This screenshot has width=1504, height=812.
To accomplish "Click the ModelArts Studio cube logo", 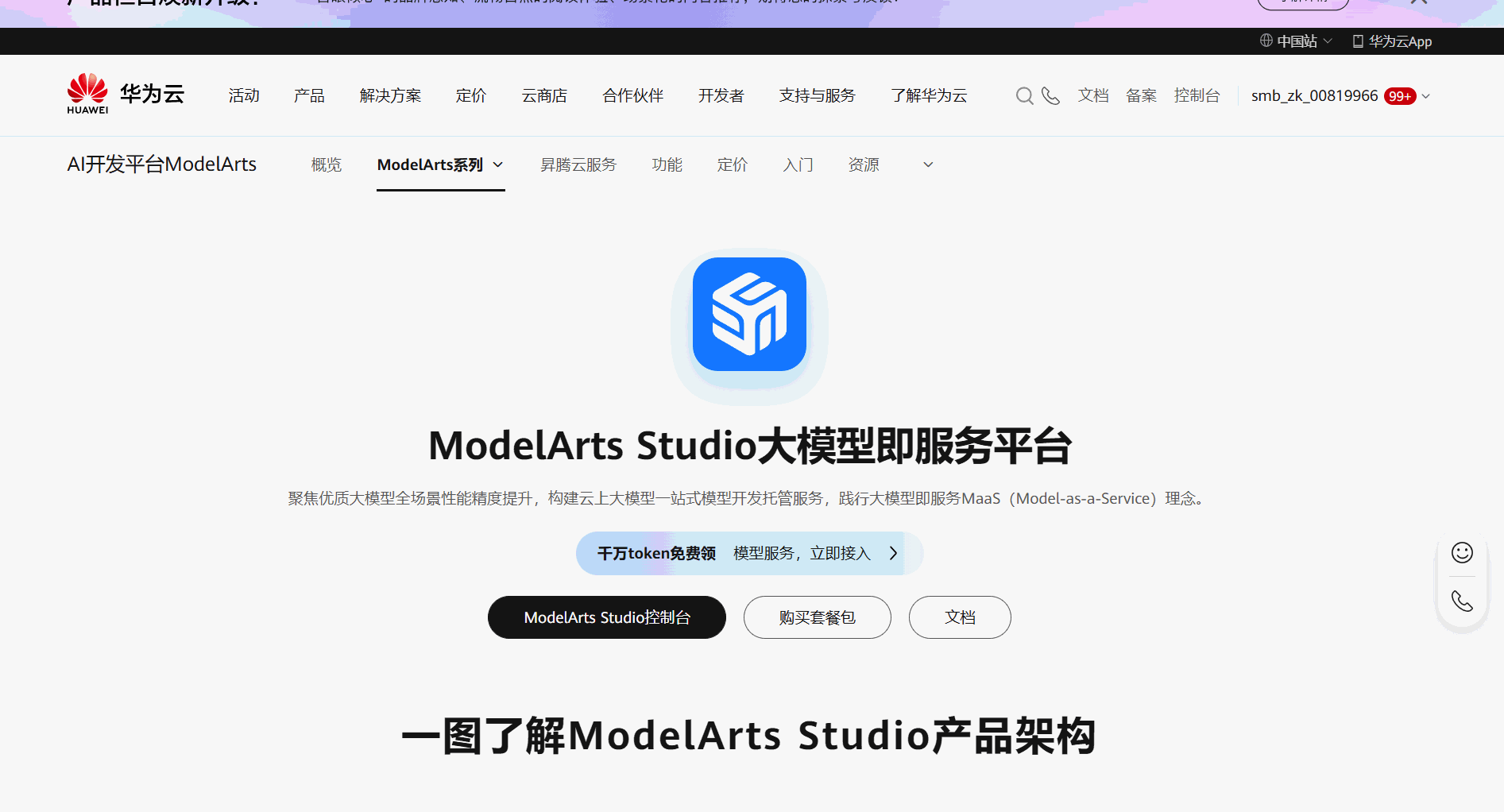I will coord(749,314).
